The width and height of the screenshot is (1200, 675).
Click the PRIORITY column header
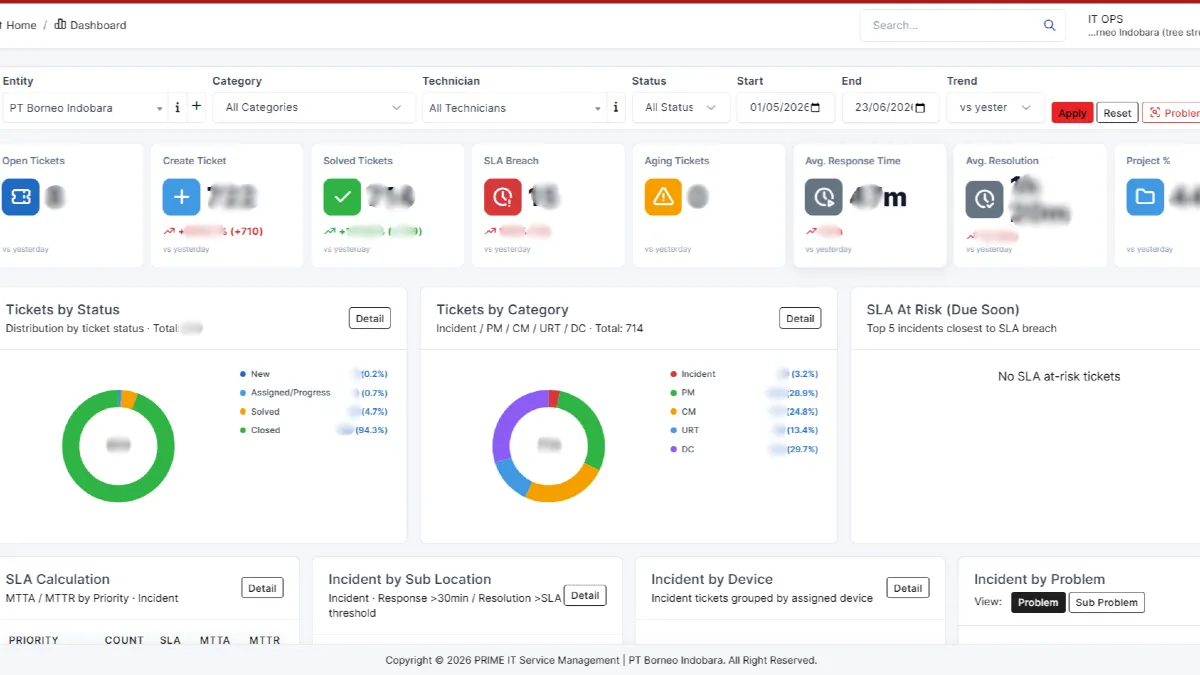(34, 640)
